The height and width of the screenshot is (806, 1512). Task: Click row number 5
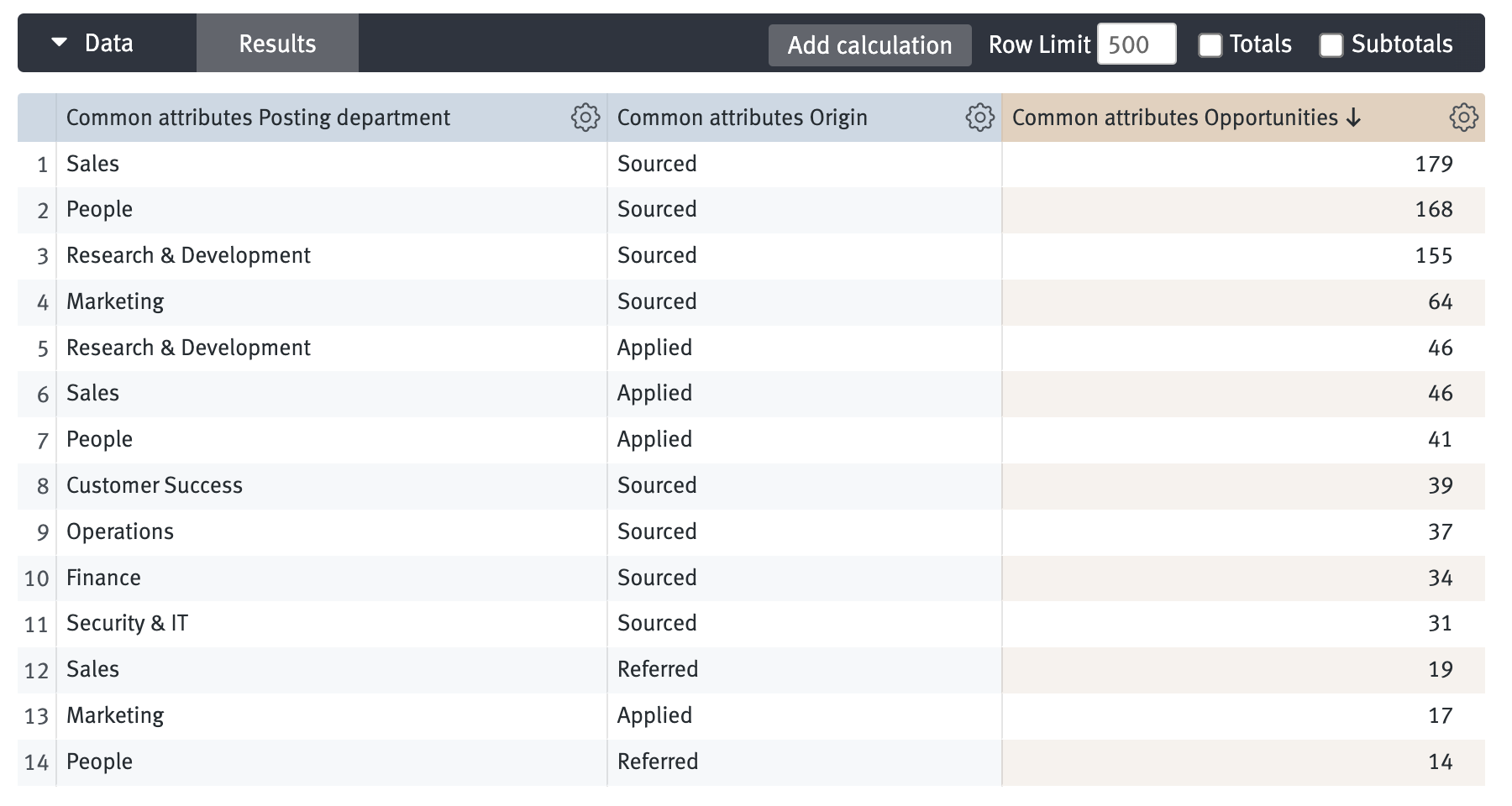coord(39,347)
